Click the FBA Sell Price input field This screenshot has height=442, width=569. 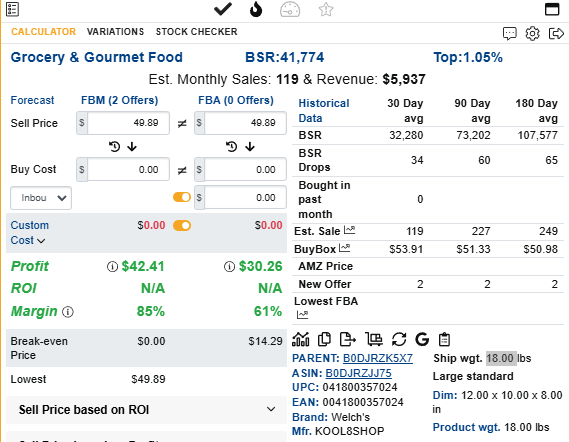click(x=245, y=123)
